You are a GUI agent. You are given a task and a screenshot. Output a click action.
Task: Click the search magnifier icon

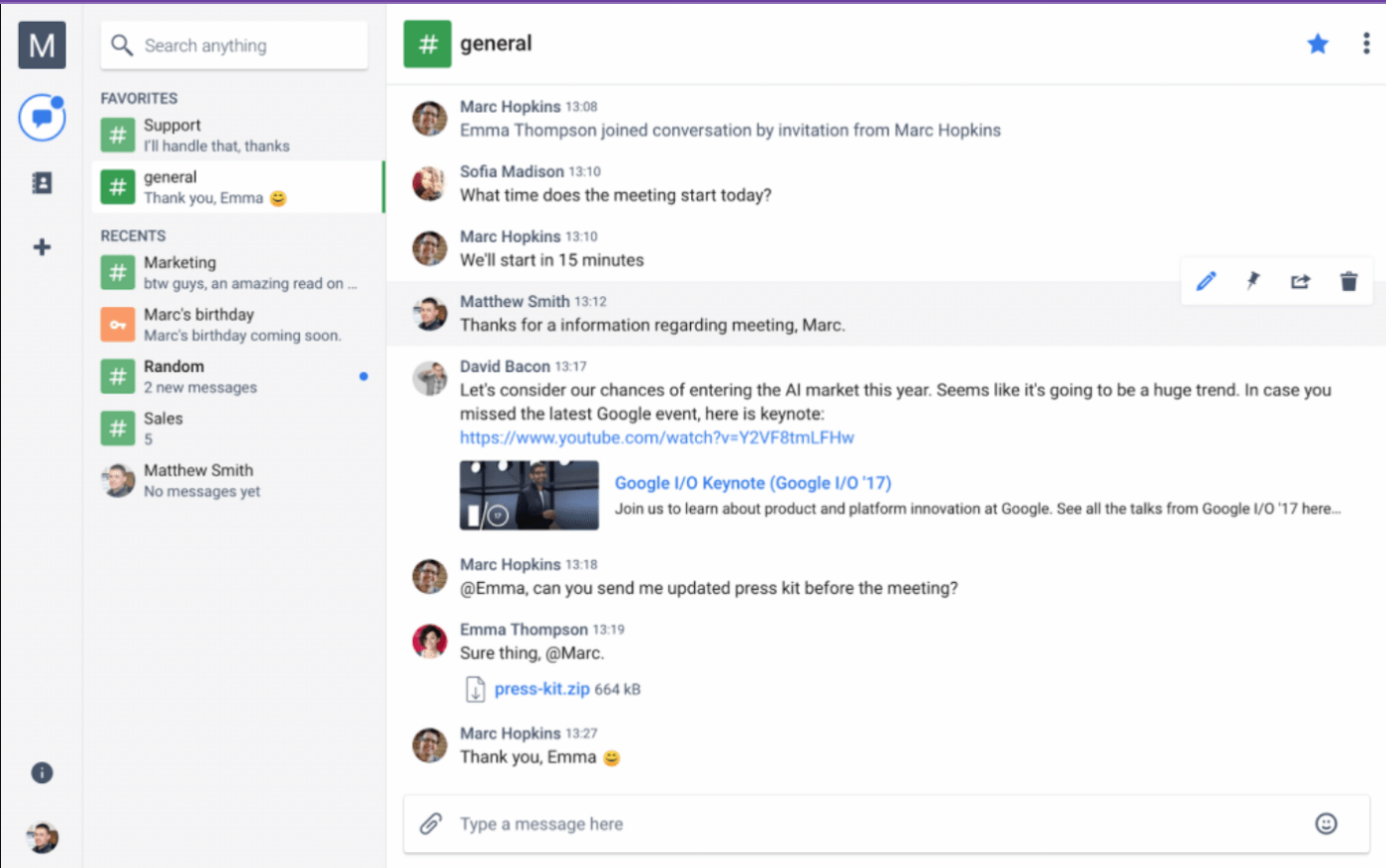coord(122,46)
